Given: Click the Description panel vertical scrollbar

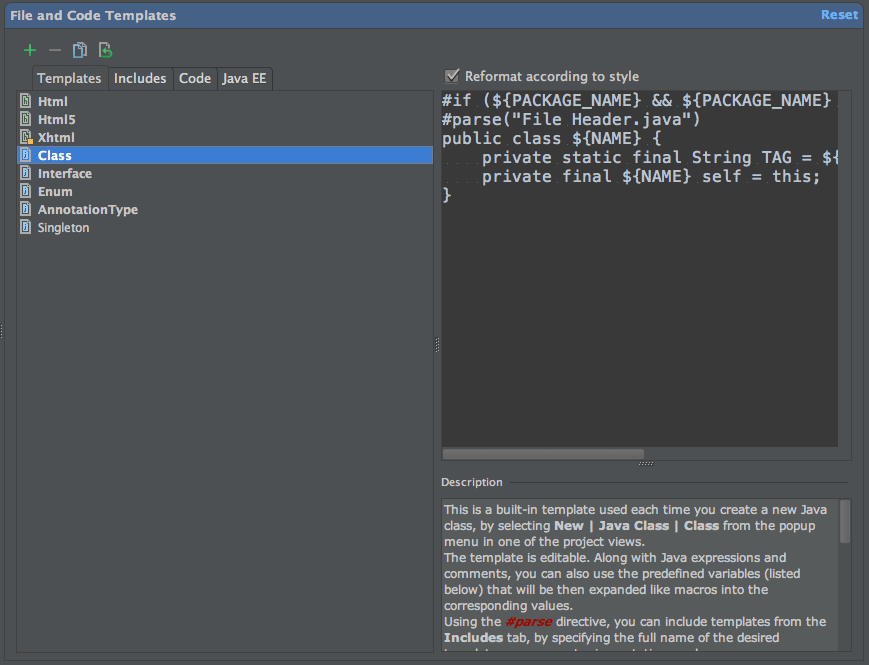Looking at the screenshot, I should (845, 522).
